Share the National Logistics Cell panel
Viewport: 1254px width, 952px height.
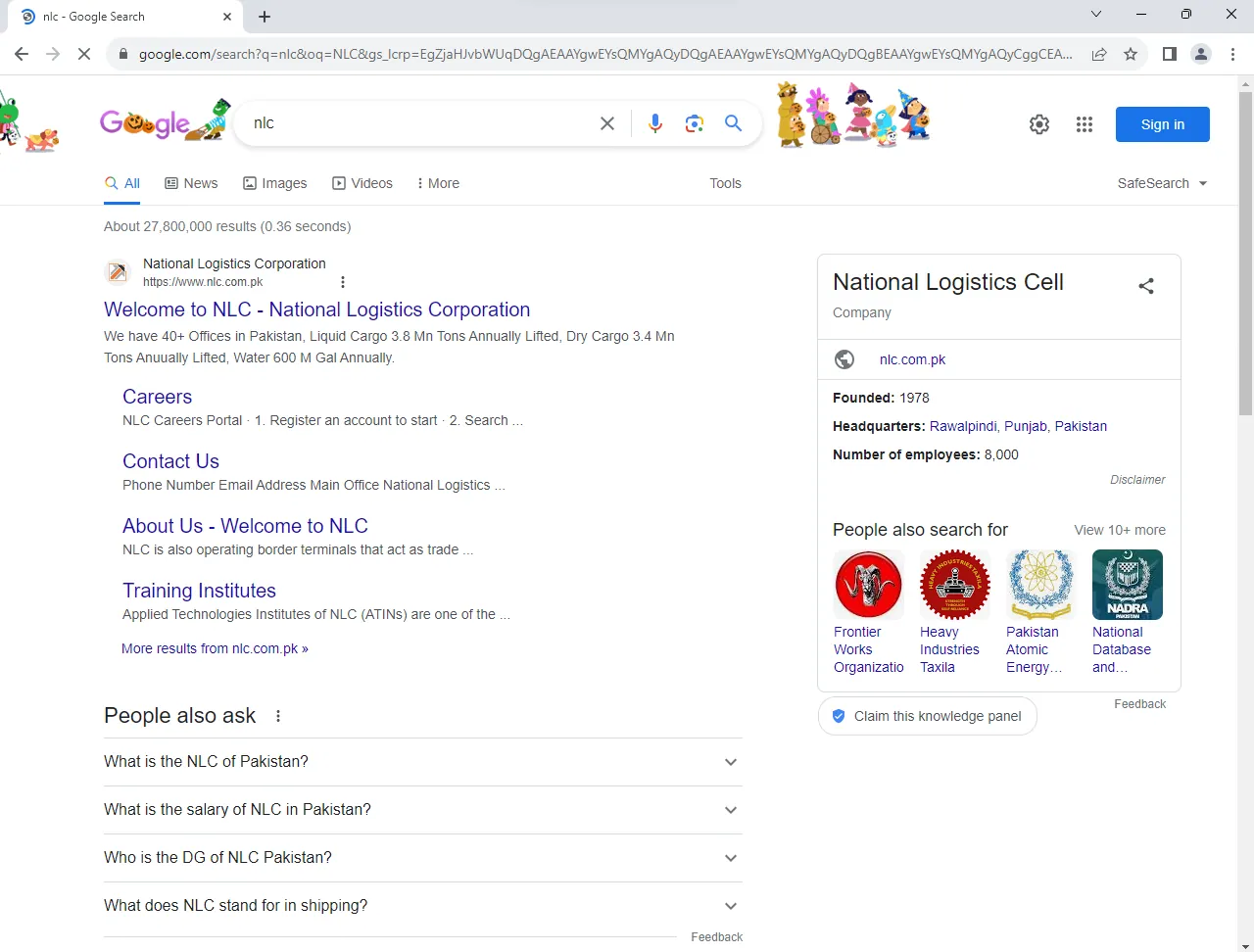1146,286
